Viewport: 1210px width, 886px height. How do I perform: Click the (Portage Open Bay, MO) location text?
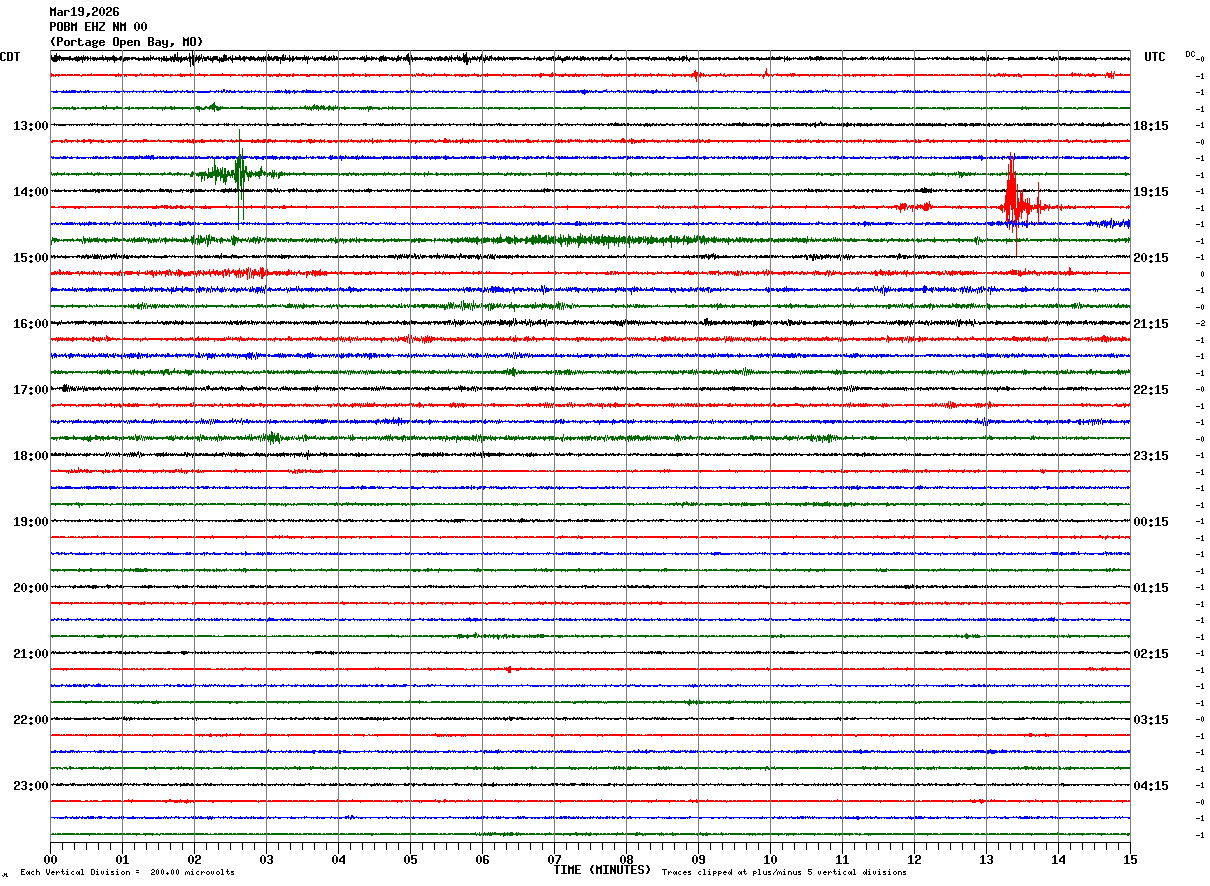pyautogui.click(x=126, y=42)
